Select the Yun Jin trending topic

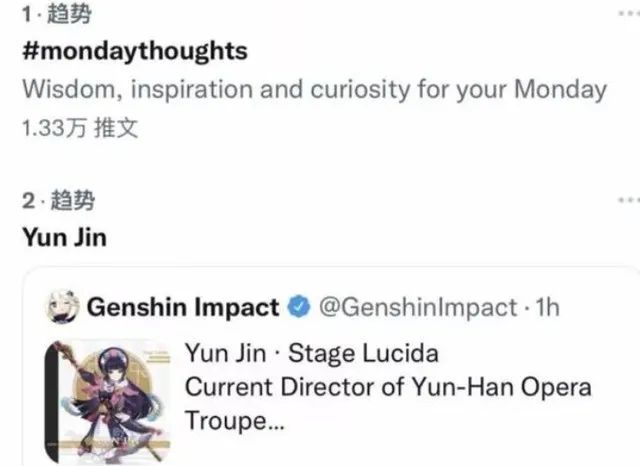click(x=63, y=238)
